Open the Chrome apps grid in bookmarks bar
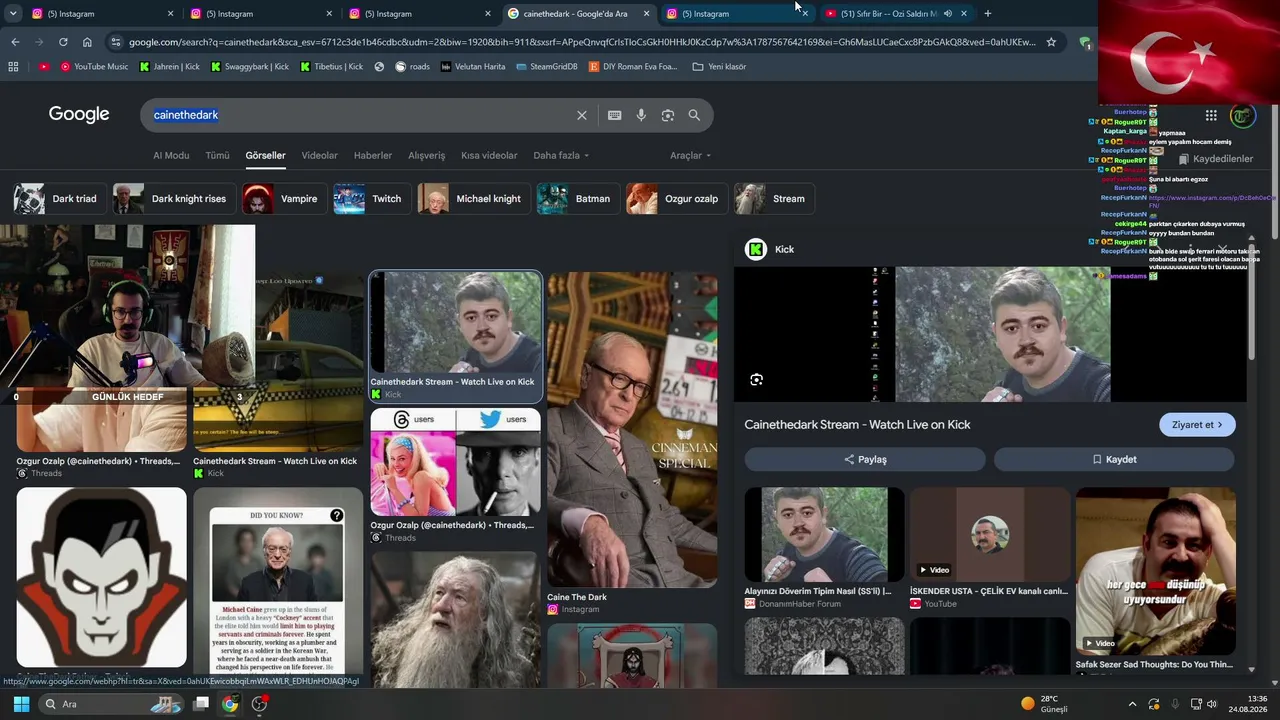The width and height of the screenshot is (1280, 720). 13,67
